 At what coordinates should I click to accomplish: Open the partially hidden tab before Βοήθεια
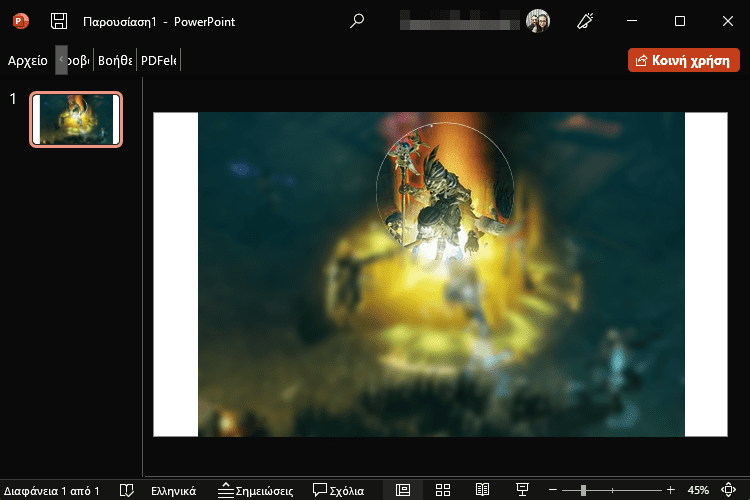(x=79, y=60)
